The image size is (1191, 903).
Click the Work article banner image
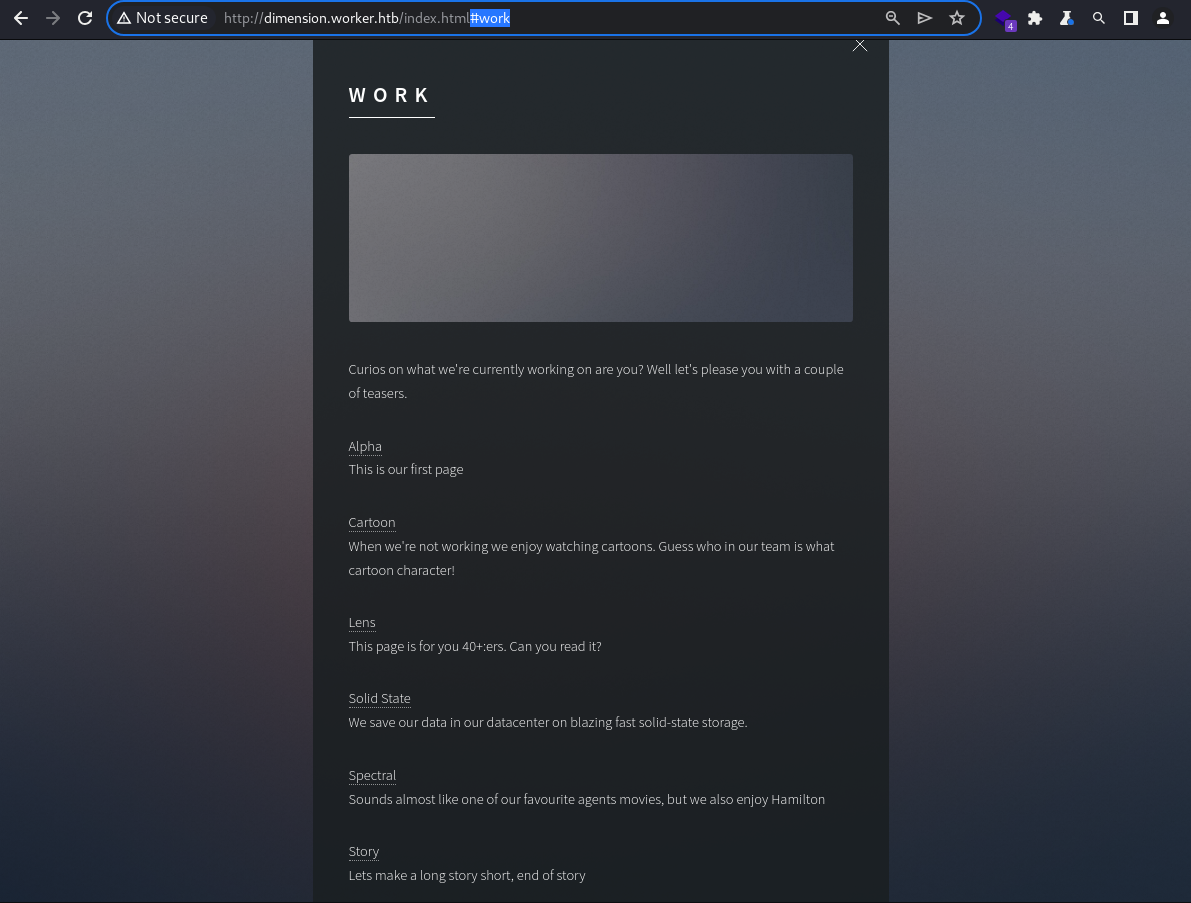click(600, 238)
